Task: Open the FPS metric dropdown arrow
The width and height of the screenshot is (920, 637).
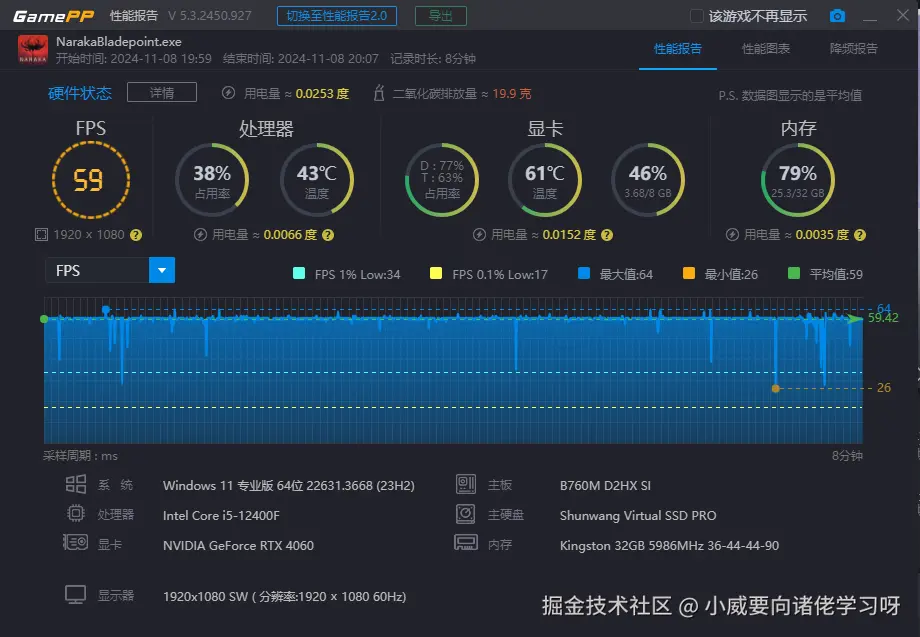Action: 162,270
